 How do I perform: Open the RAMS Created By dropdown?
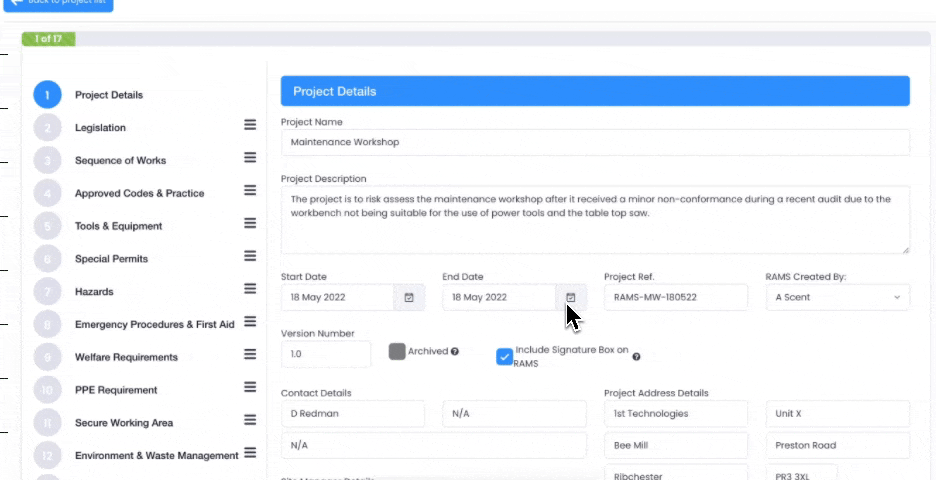click(838, 297)
